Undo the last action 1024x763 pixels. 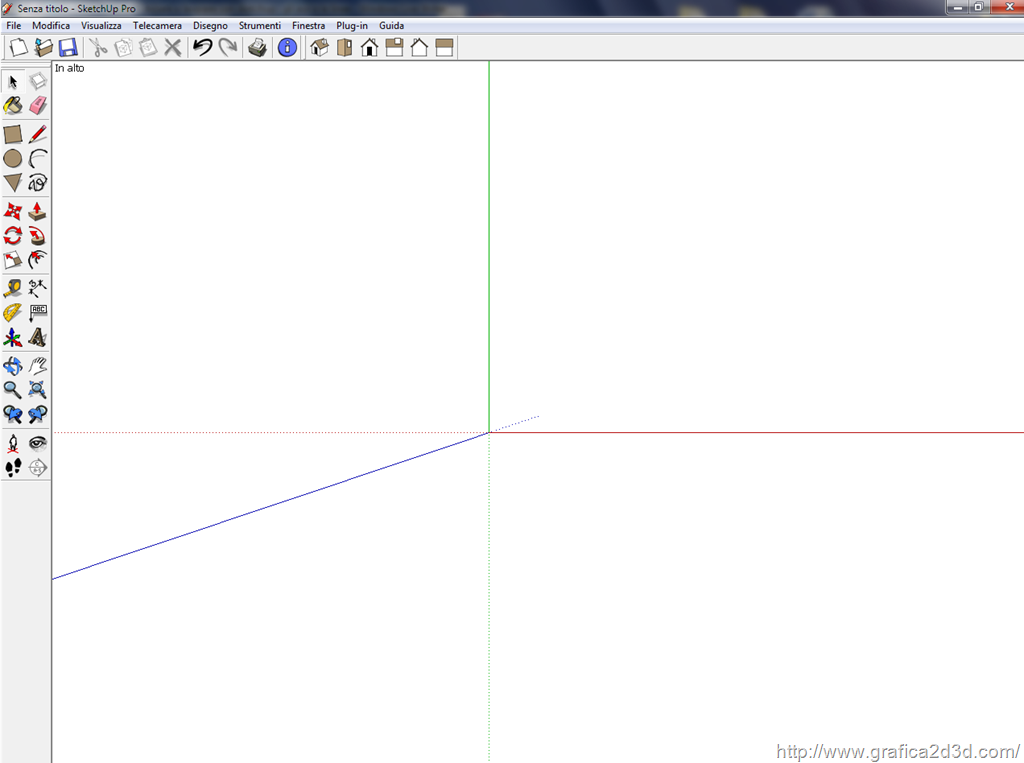[x=202, y=47]
